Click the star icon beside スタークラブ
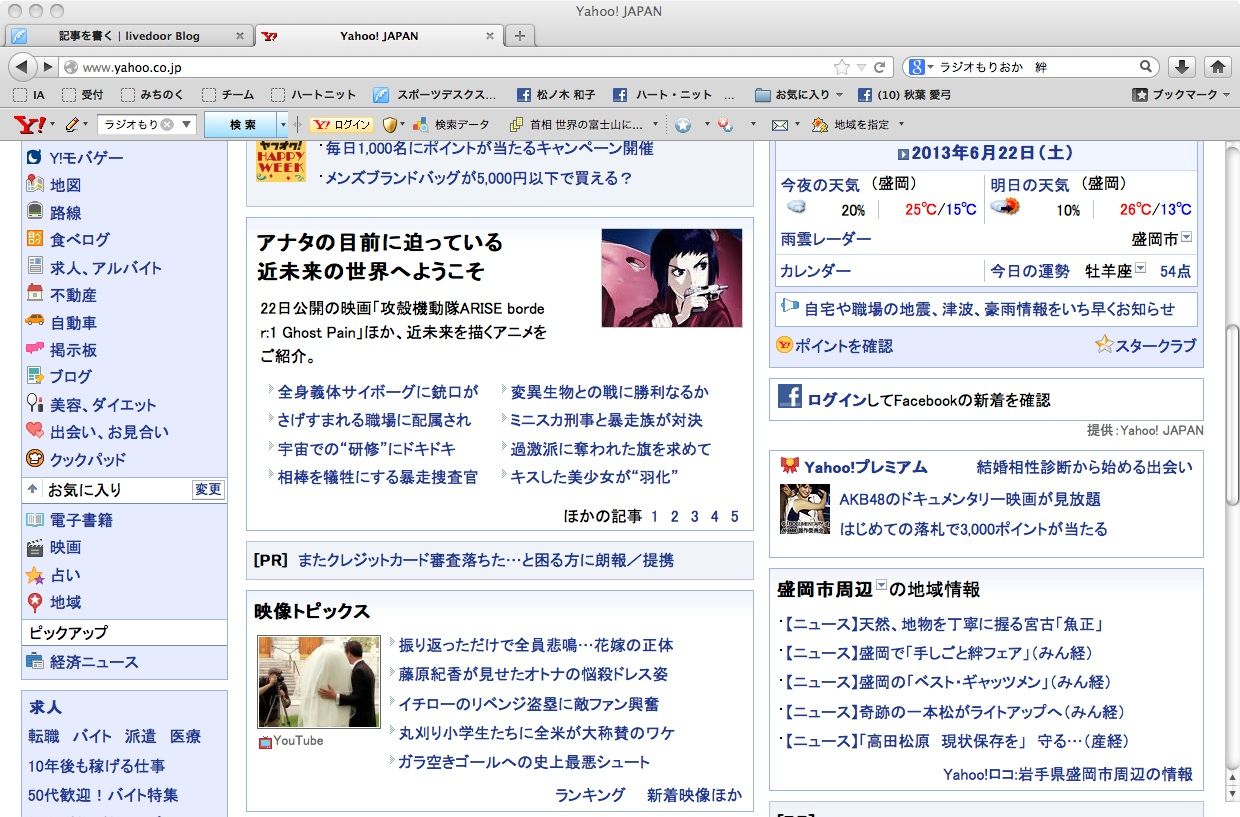Image resolution: width=1240 pixels, height=817 pixels. click(1104, 344)
